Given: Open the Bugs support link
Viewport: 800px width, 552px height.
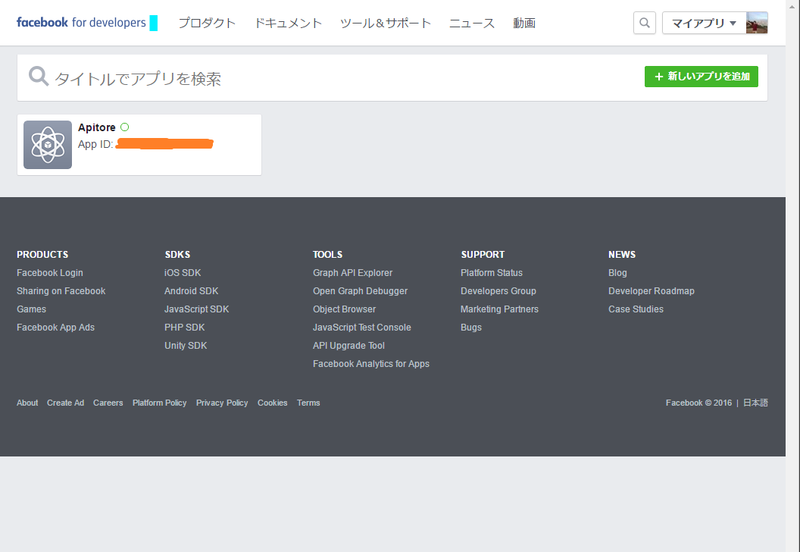Looking at the screenshot, I should click(471, 328).
